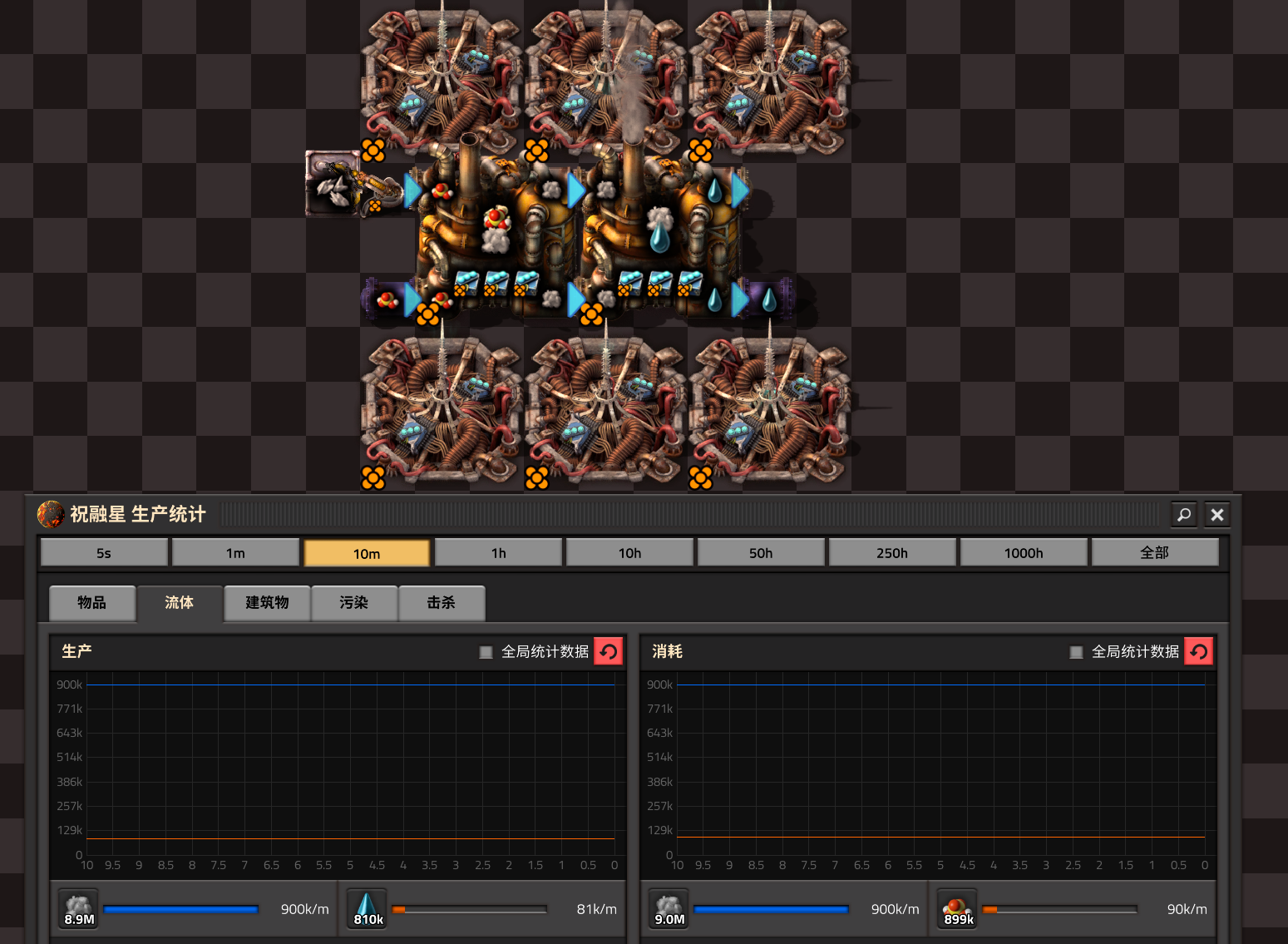Click the 祝融星 生产统计 window title
The height and width of the screenshot is (944, 1288).
tap(138, 514)
